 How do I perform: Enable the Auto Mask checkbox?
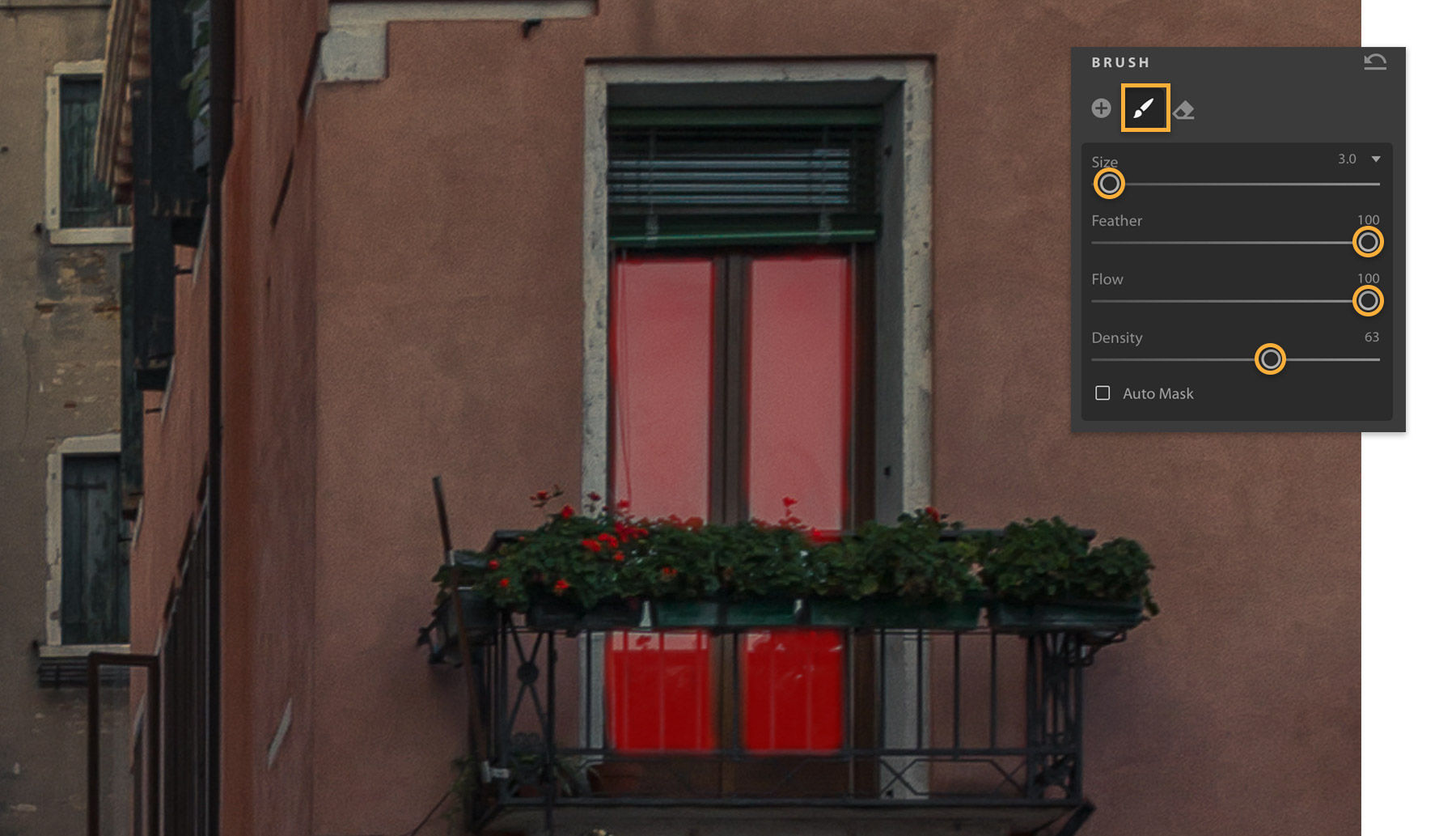point(1102,393)
